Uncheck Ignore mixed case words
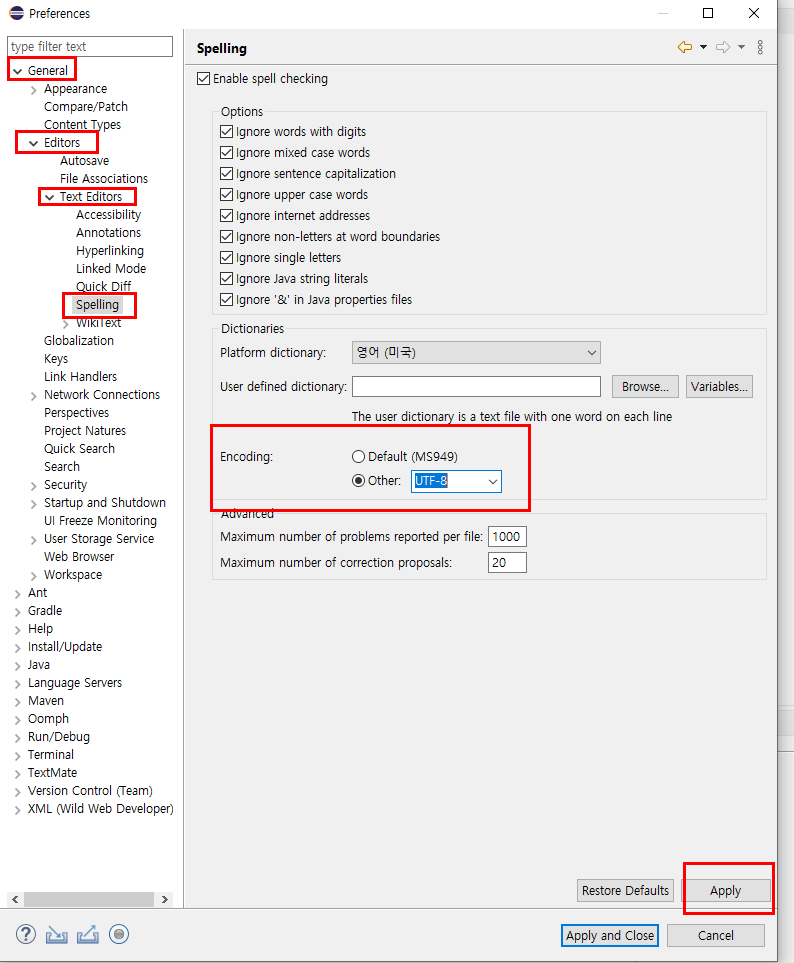This screenshot has width=794, height=963. pos(226,152)
